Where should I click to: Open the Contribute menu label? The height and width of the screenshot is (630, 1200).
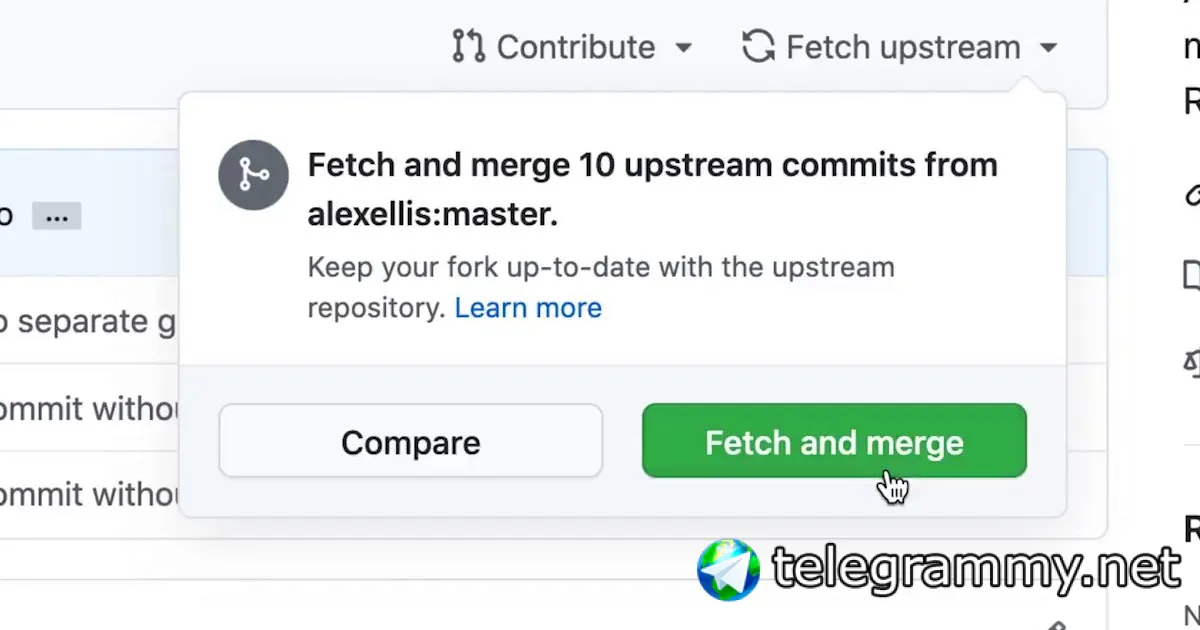pos(576,47)
